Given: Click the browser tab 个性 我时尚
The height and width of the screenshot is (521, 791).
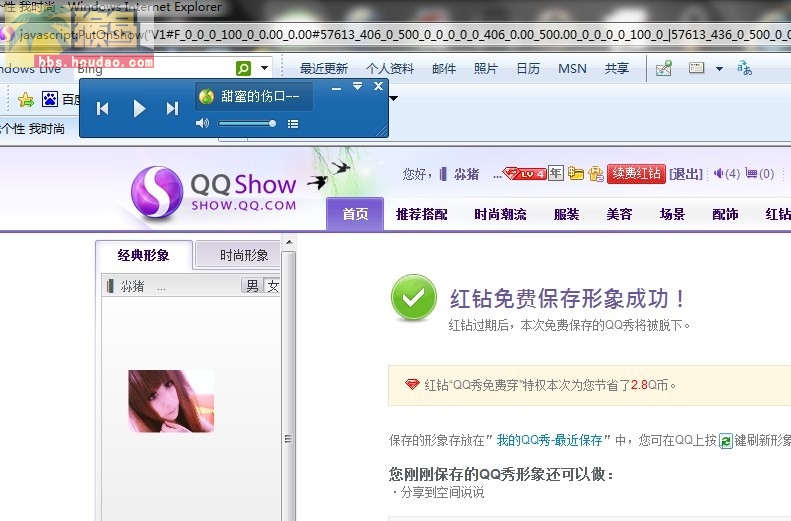Looking at the screenshot, I should pyautogui.click(x=33, y=129).
